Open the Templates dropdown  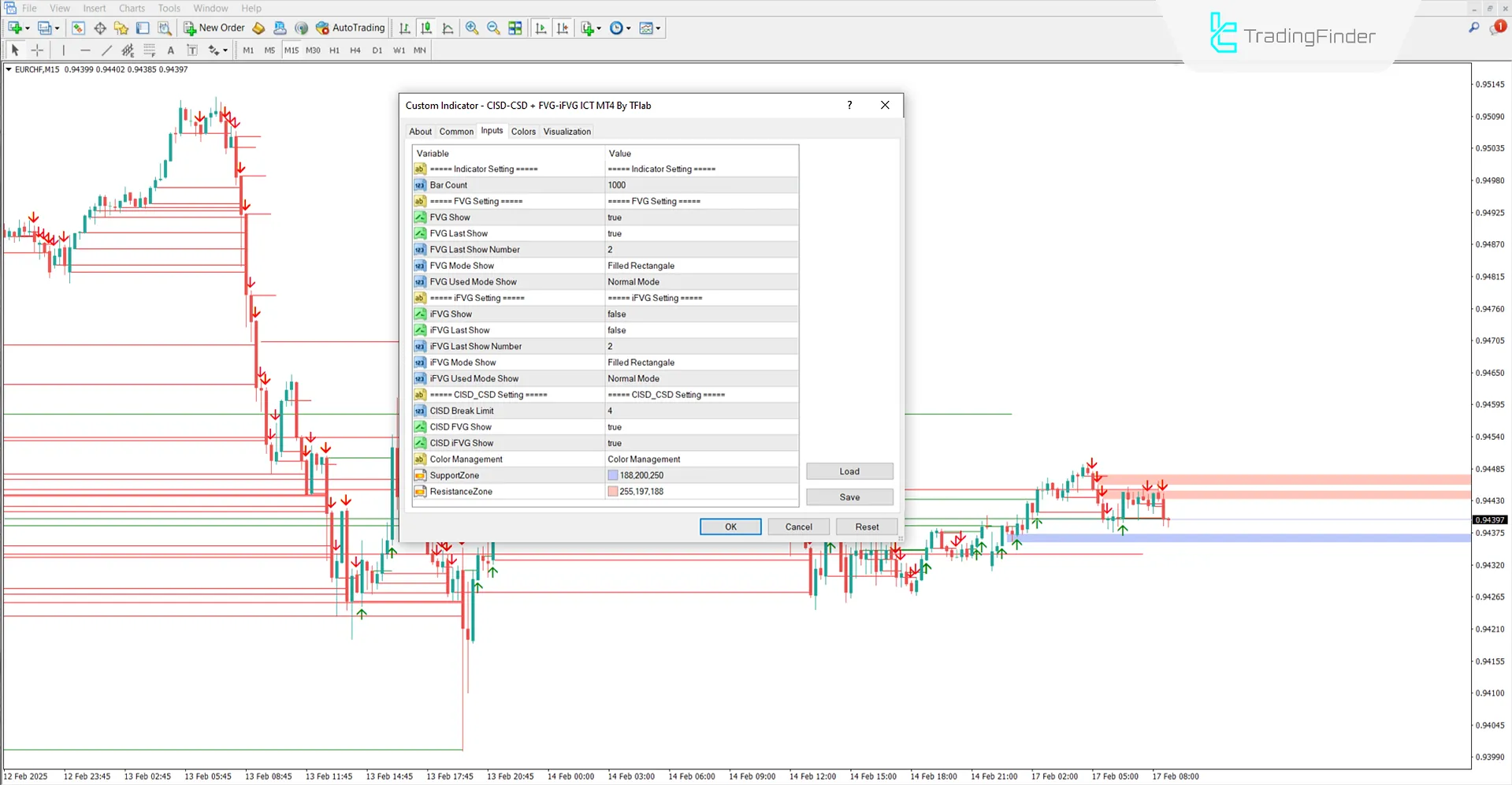tap(657, 28)
